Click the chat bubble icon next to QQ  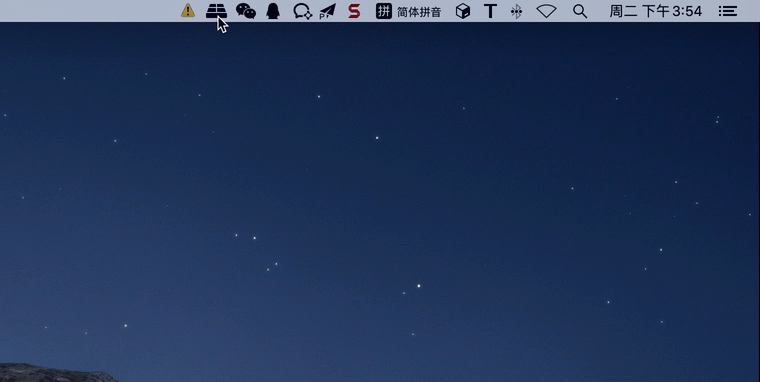(302, 11)
